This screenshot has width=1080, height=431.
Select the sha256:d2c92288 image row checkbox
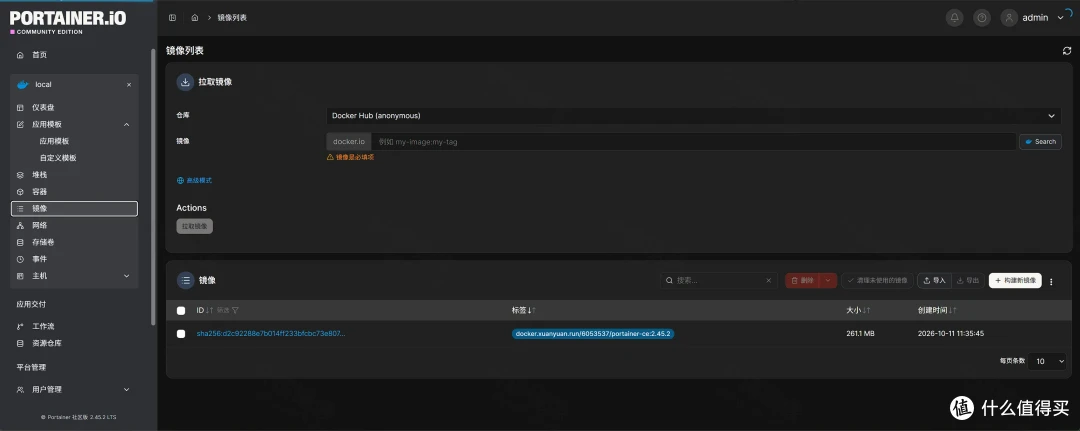pyautogui.click(x=181, y=334)
